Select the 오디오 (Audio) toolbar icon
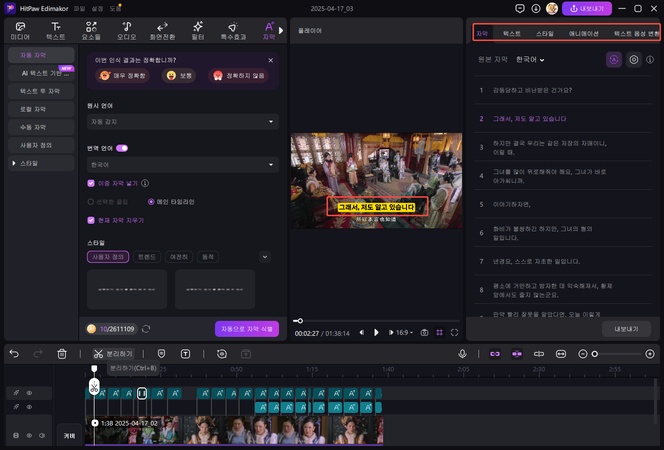664x450 pixels. (x=124, y=29)
